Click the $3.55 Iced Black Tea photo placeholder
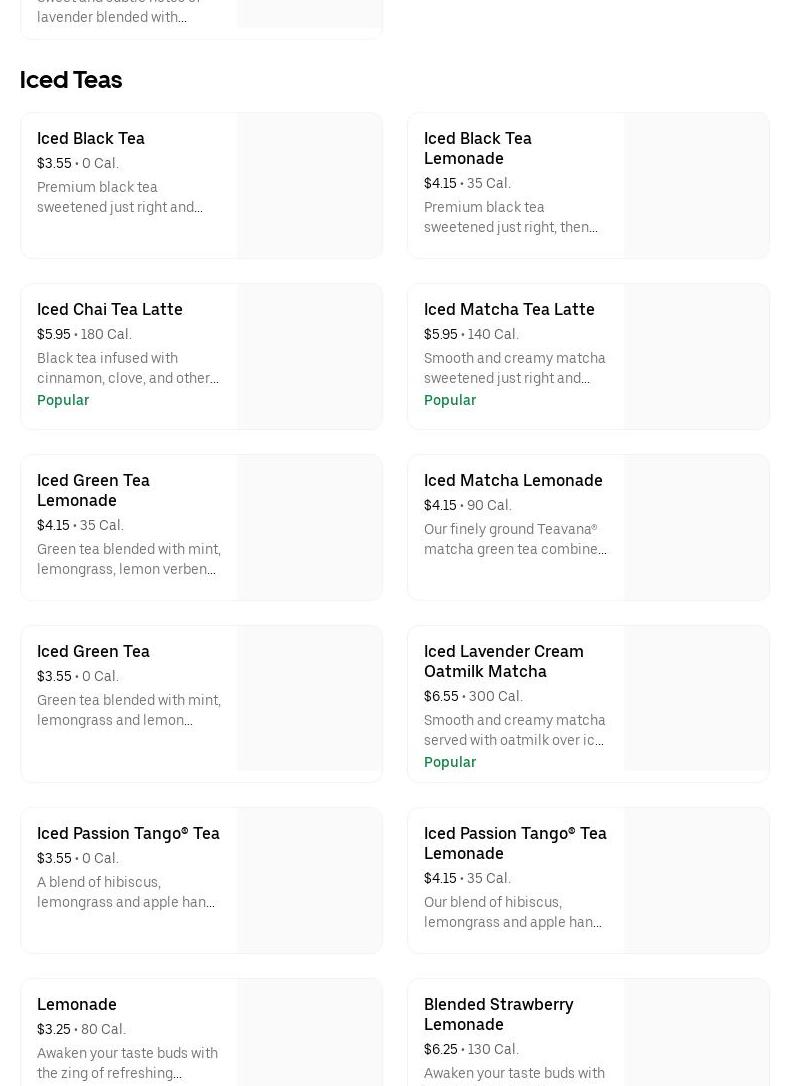Image resolution: width=804 pixels, height=1086 pixels. (310, 186)
